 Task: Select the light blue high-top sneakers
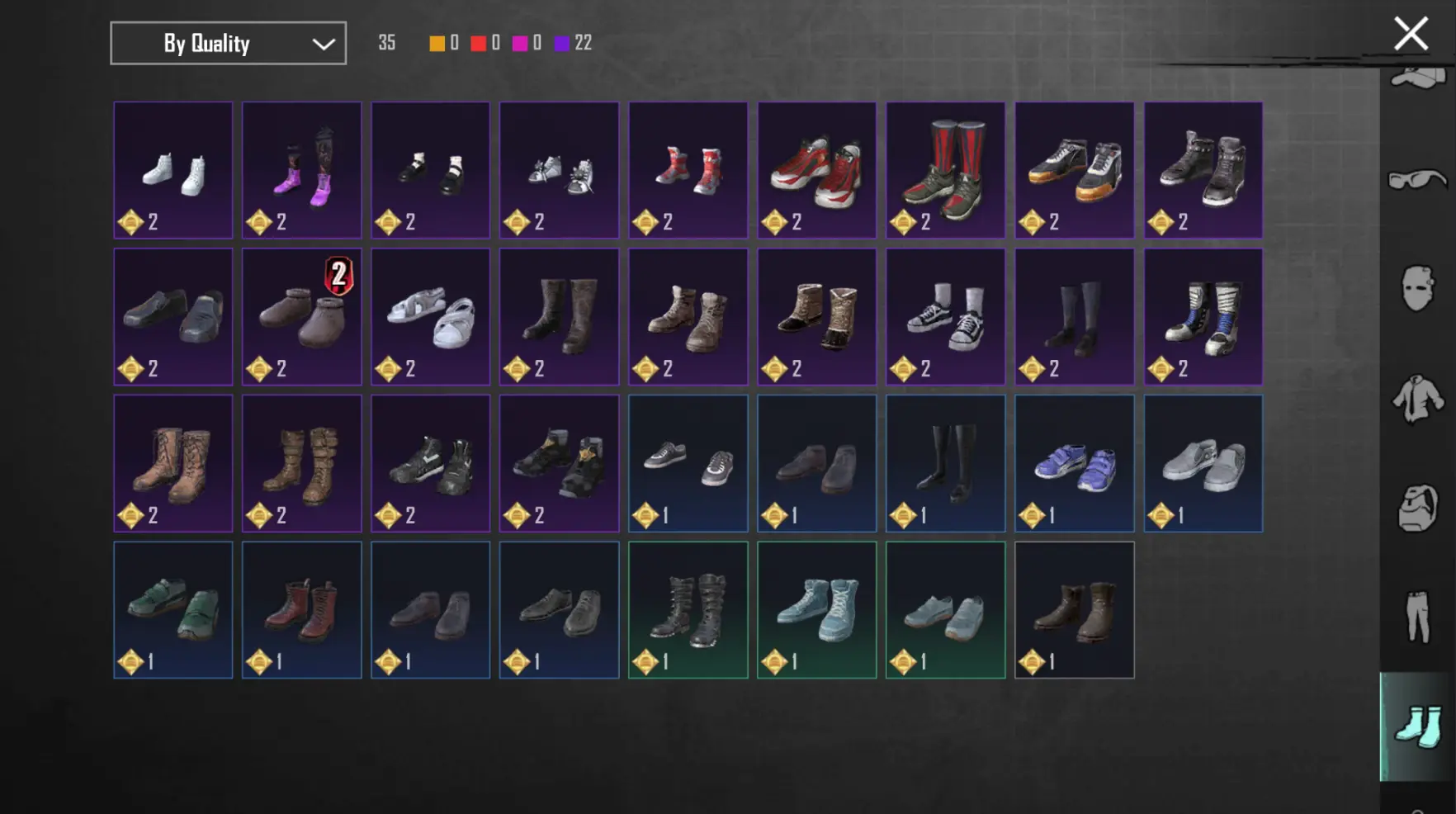[817, 610]
